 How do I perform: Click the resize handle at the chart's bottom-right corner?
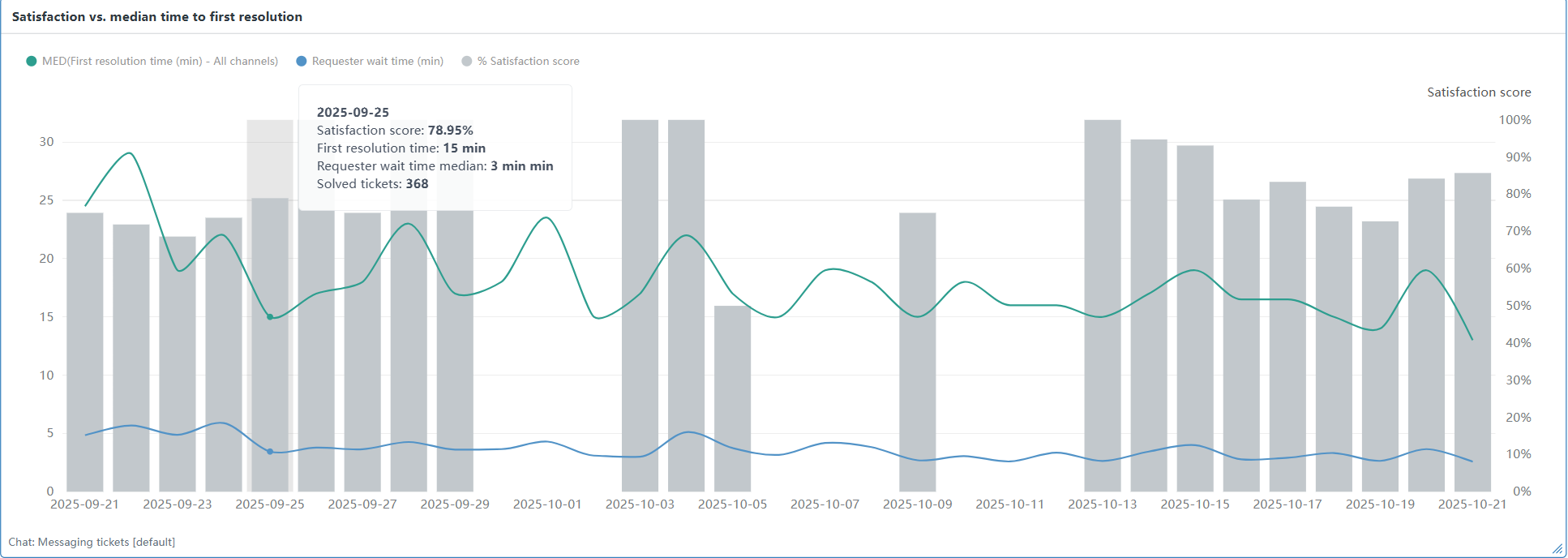click(1557, 549)
